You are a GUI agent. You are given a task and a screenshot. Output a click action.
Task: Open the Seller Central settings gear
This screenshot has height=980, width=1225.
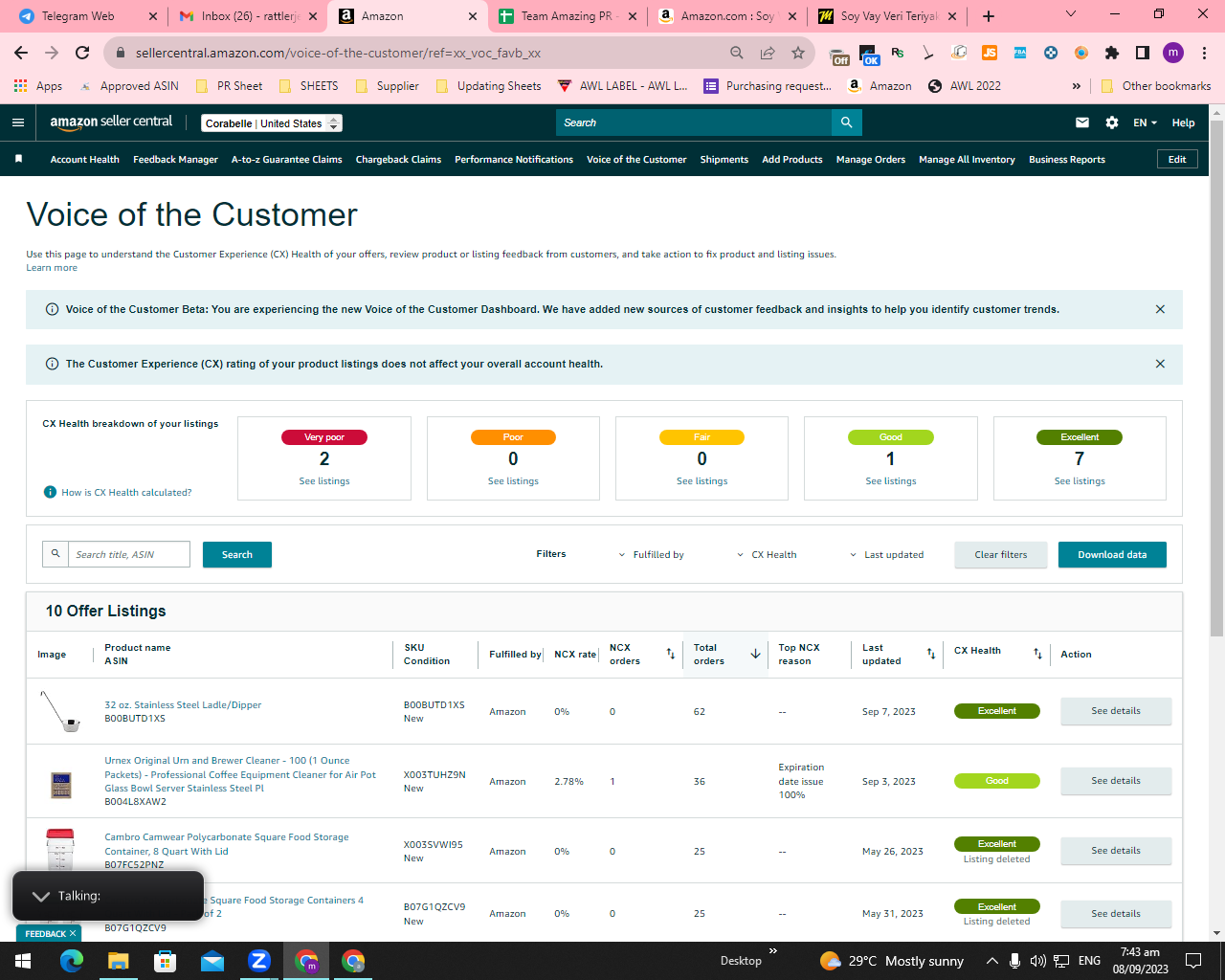[1111, 122]
